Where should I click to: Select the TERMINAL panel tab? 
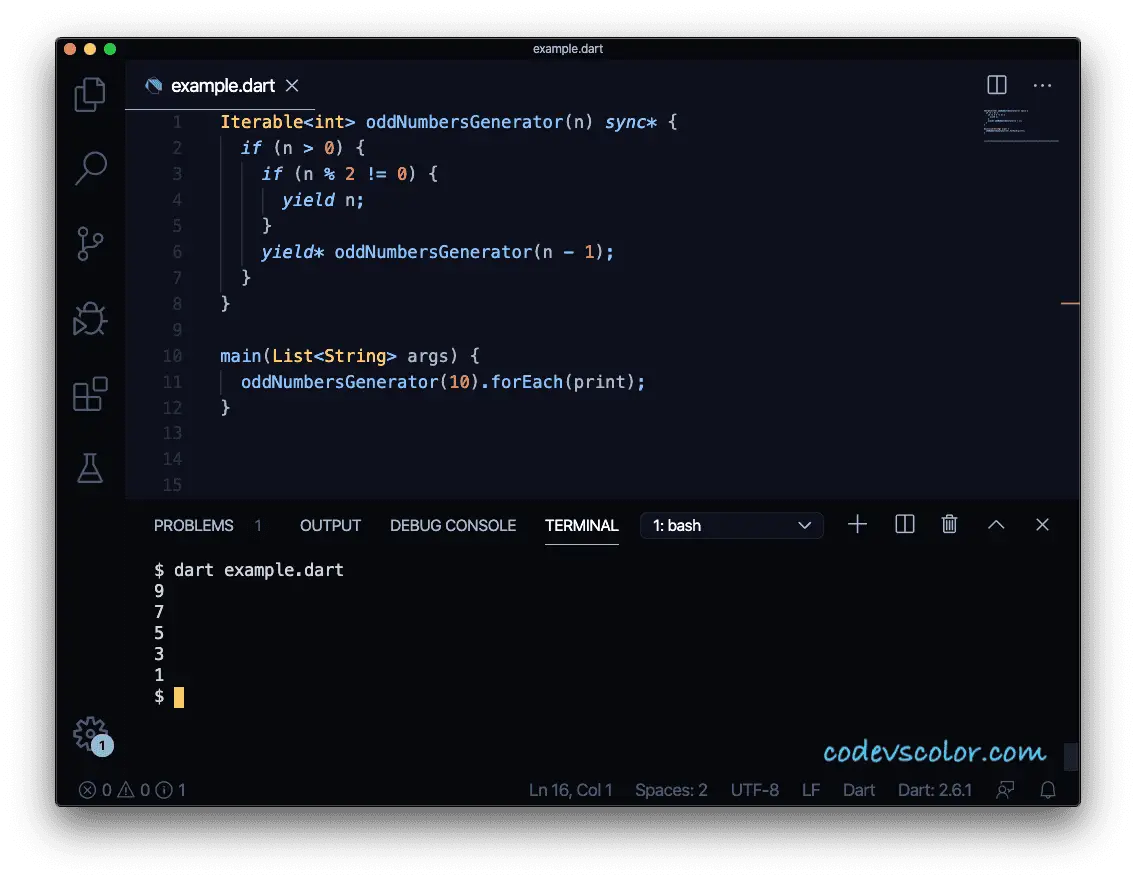(x=582, y=526)
